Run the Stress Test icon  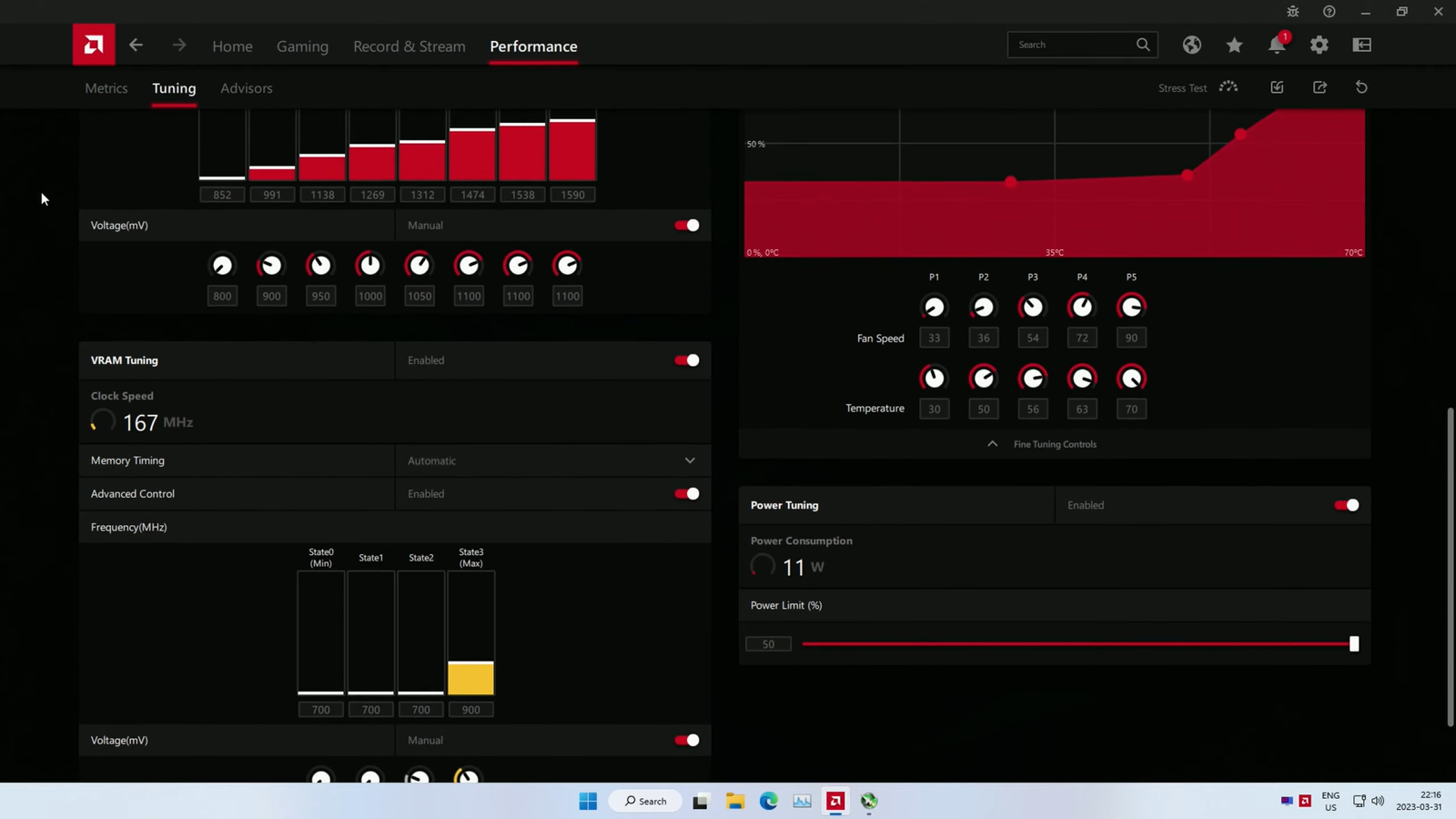tap(1228, 87)
